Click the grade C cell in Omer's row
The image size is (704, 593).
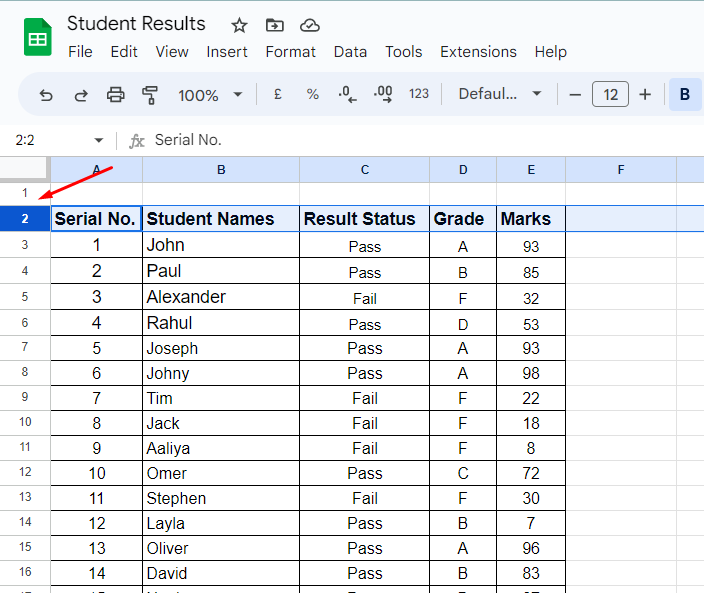click(x=463, y=473)
